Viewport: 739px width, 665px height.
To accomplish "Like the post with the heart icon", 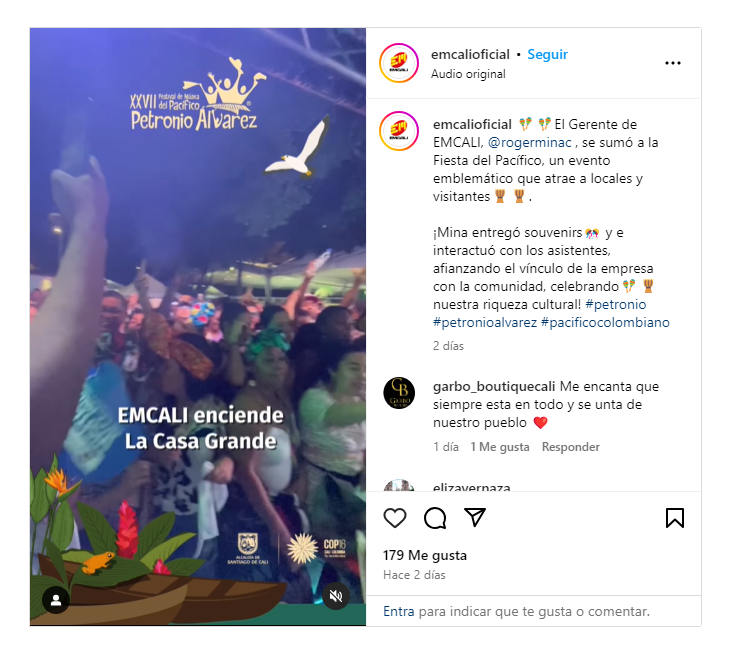I will [x=394, y=518].
